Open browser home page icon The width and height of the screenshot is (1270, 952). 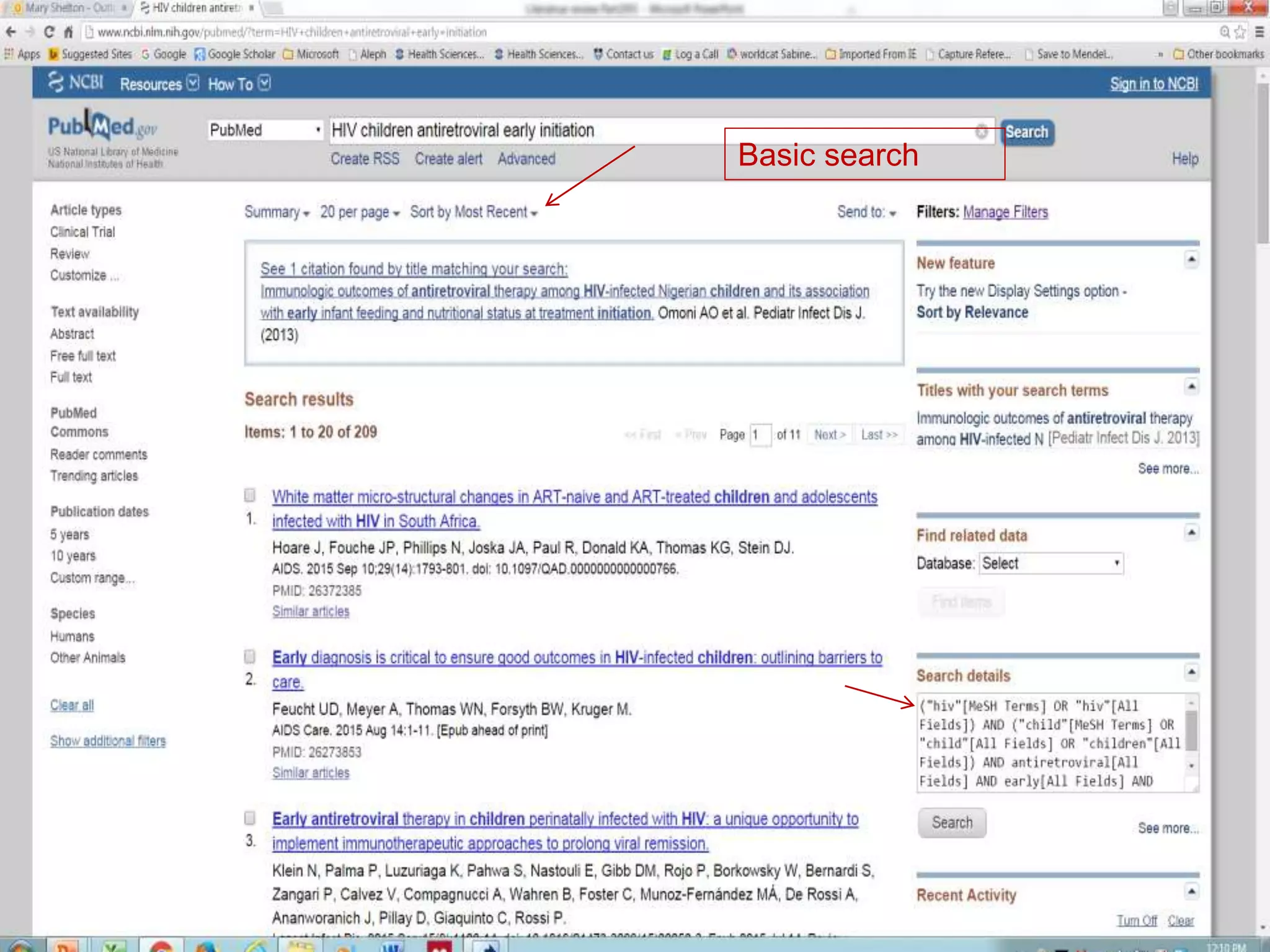coord(68,32)
